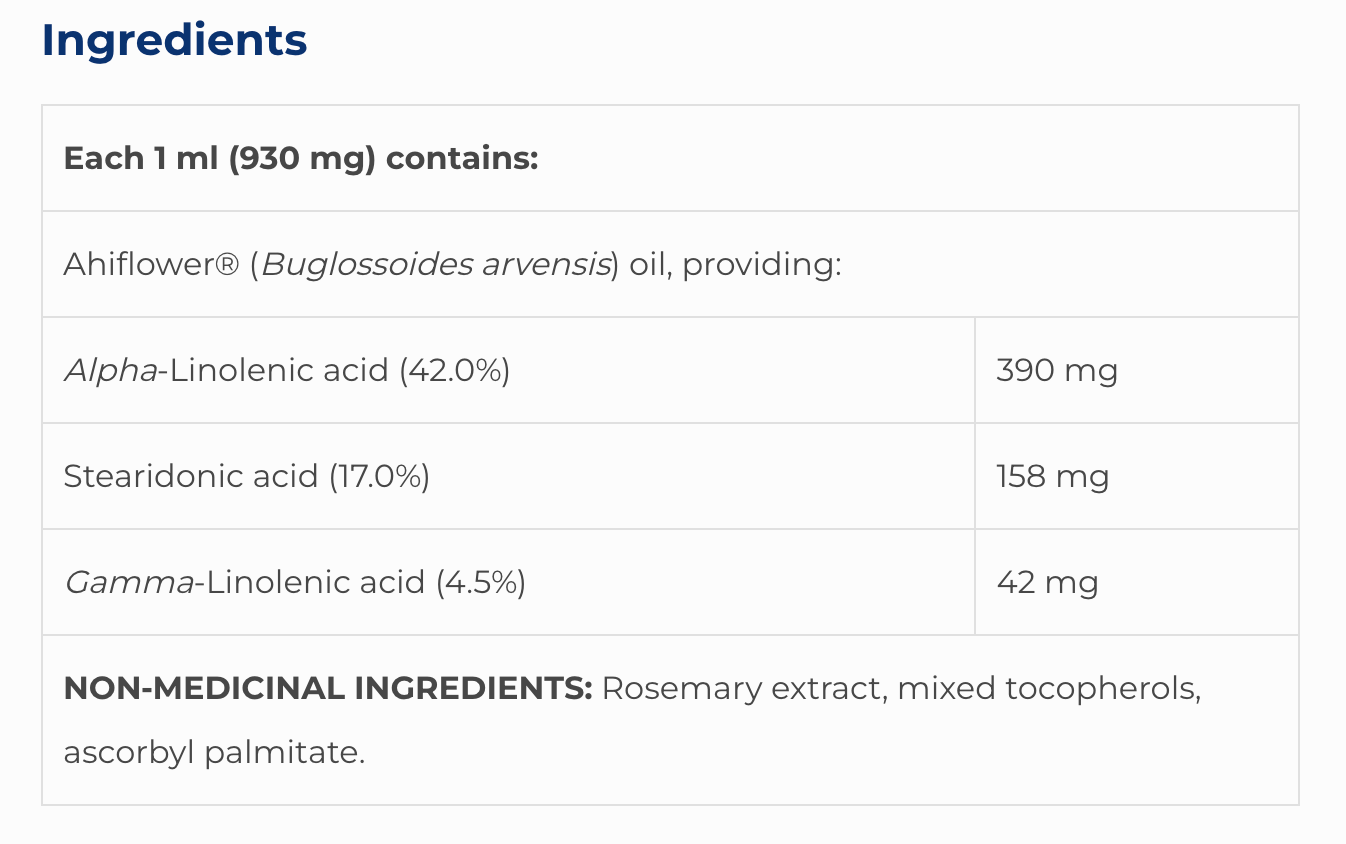Click the Stearidonic acid label
Image resolution: width=1346 pixels, height=844 pixels.
pyautogui.click(x=190, y=476)
